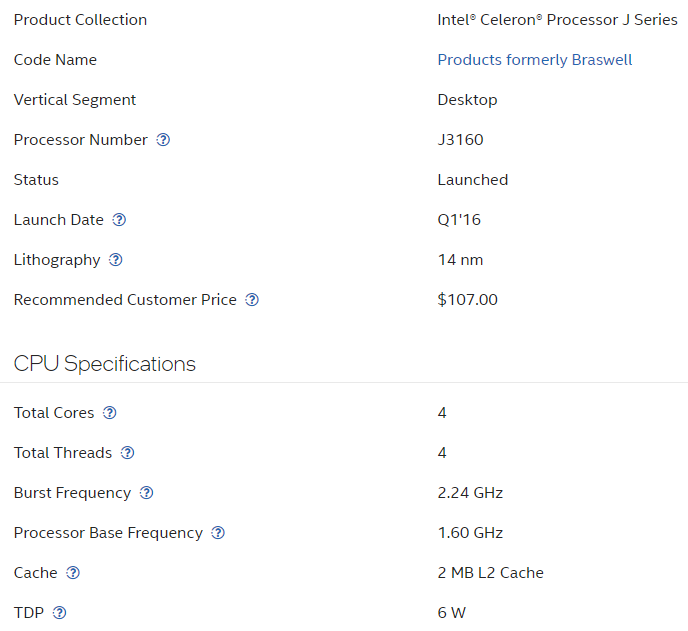Click the 2 MB L2 Cache value
This screenshot has width=688, height=631.
click(490, 573)
